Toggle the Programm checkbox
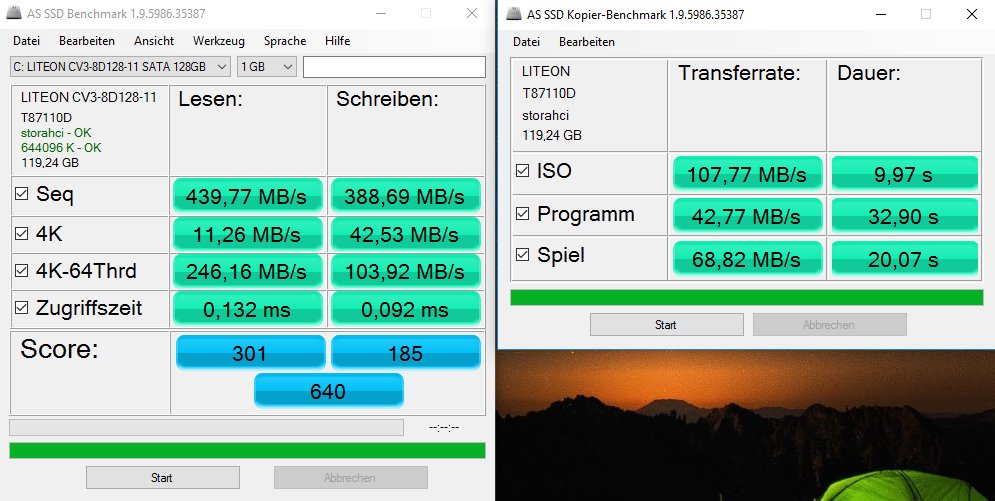995x501 pixels. (522, 214)
